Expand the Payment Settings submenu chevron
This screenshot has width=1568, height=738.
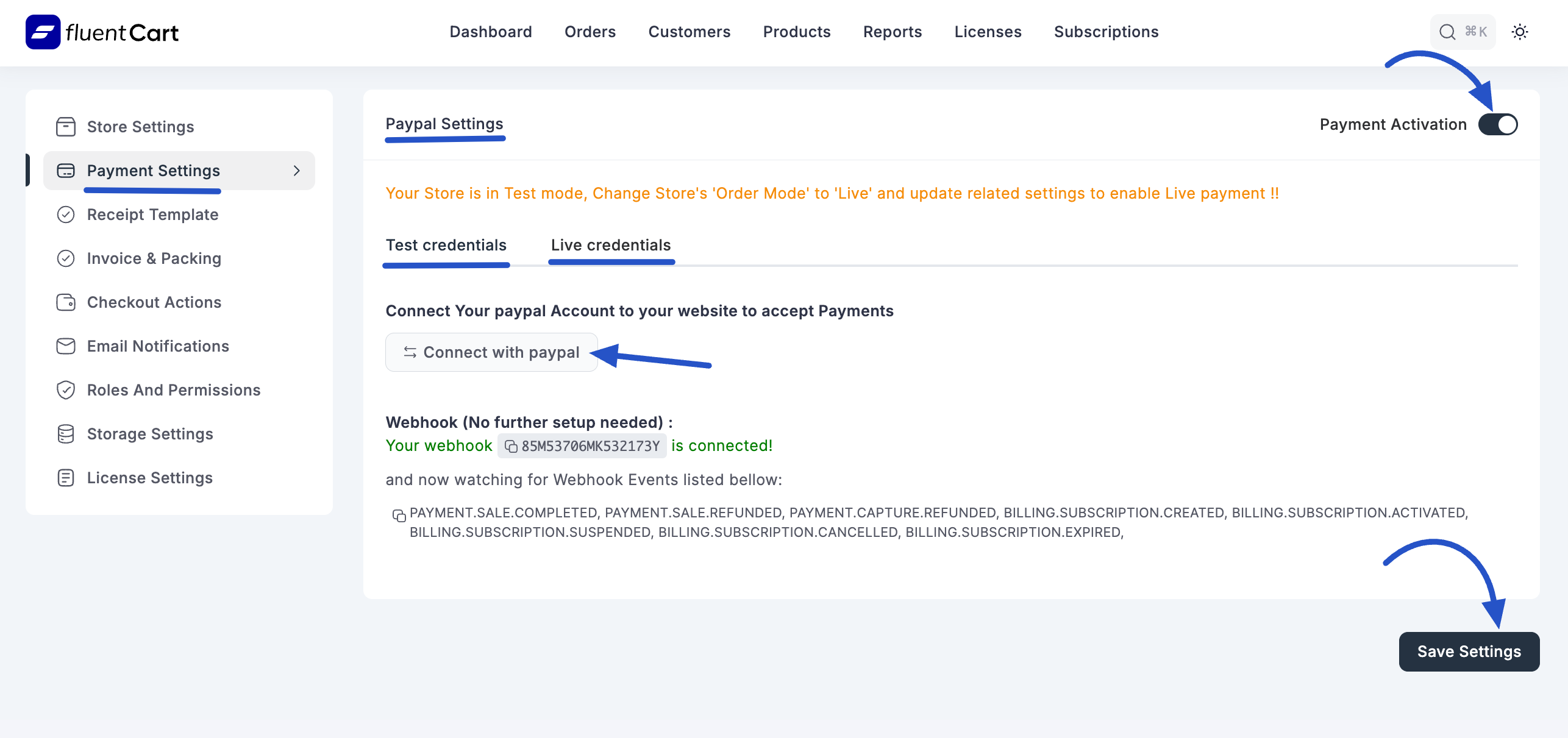point(297,171)
